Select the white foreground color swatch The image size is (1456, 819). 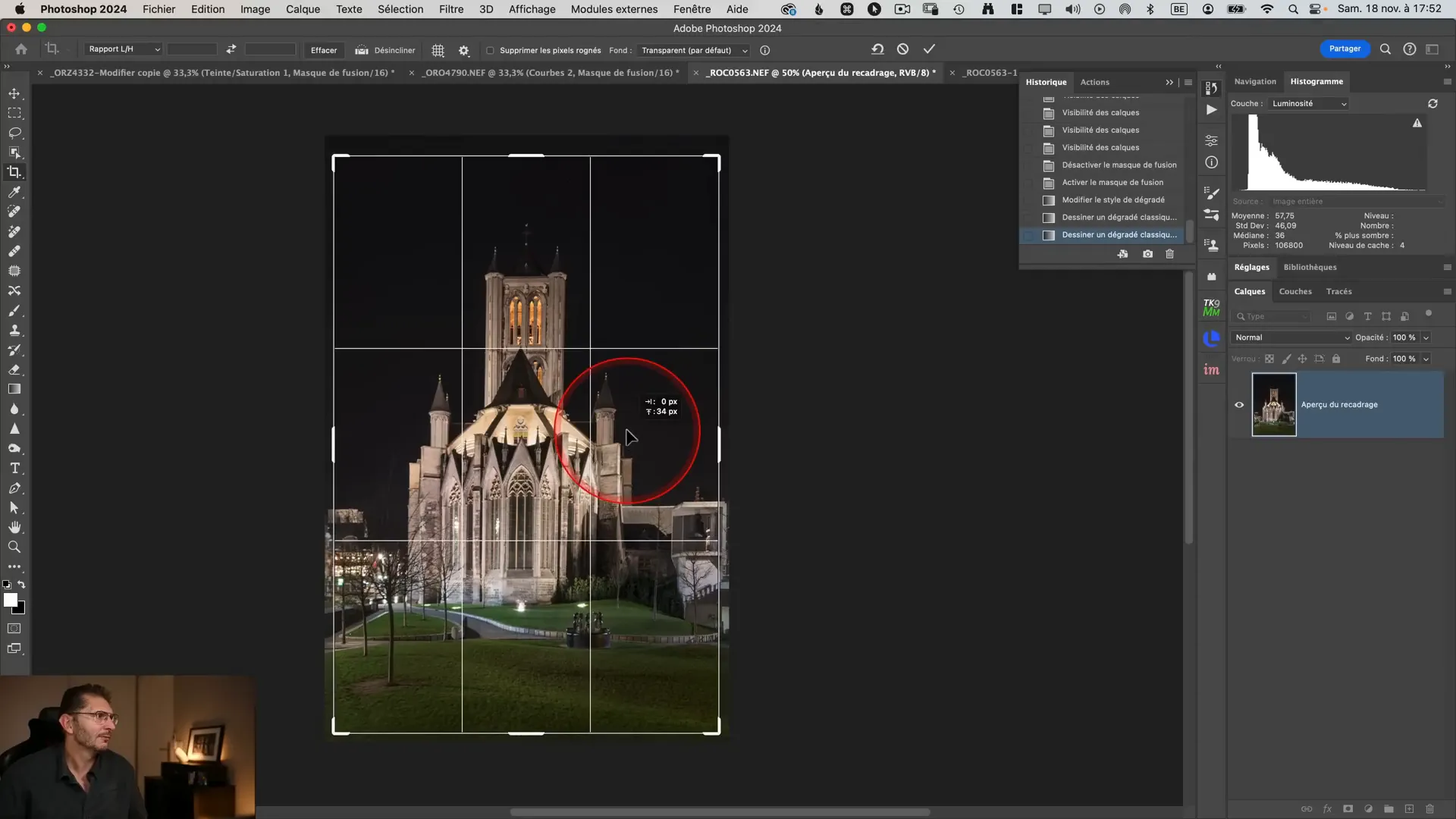10,600
